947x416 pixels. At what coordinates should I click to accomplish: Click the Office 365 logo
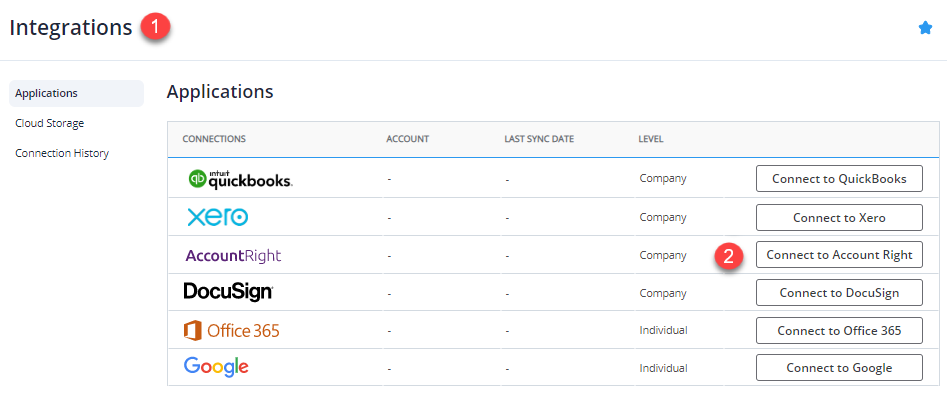coord(231,331)
